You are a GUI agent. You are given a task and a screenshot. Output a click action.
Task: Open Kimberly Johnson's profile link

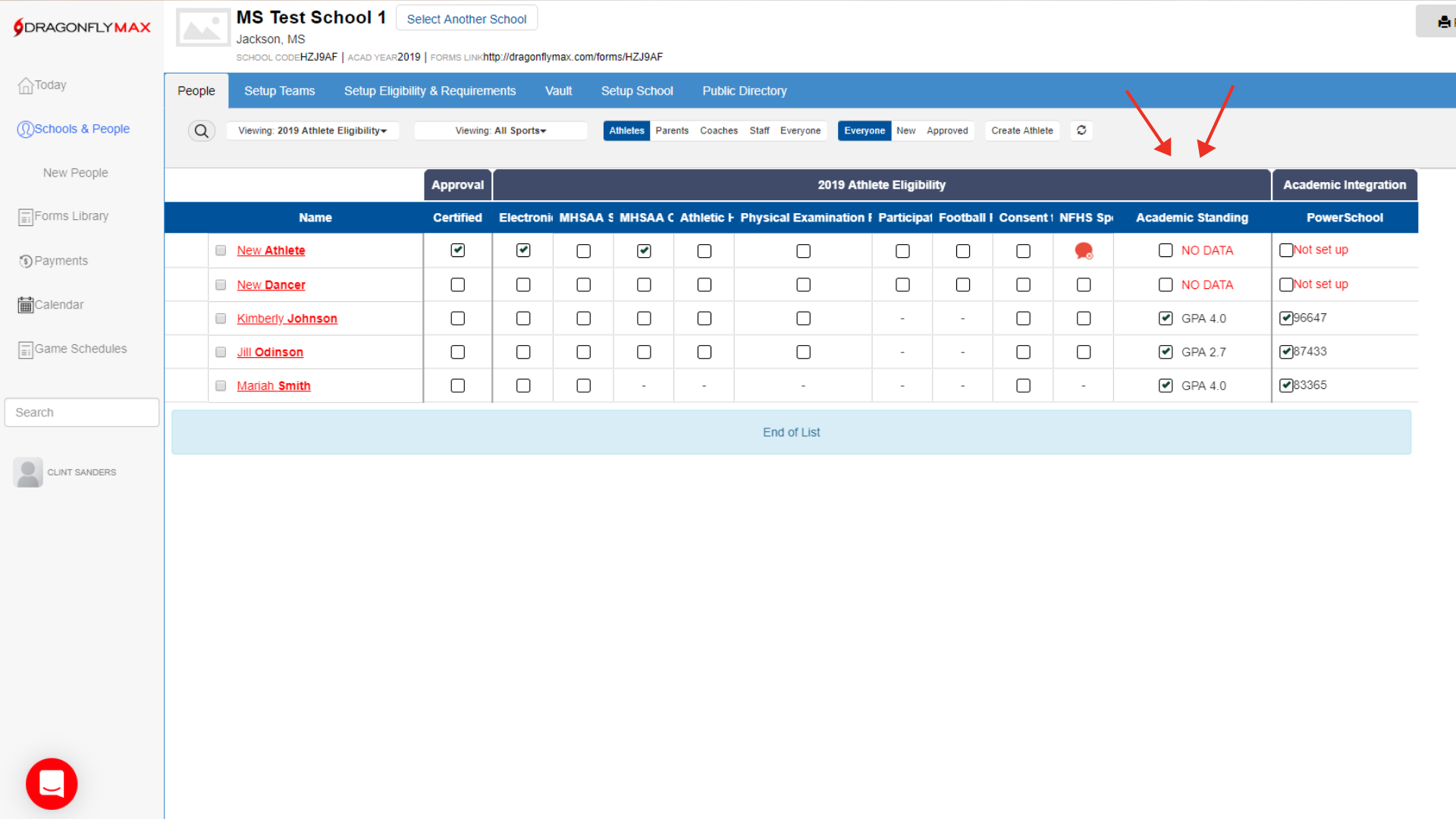click(287, 318)
